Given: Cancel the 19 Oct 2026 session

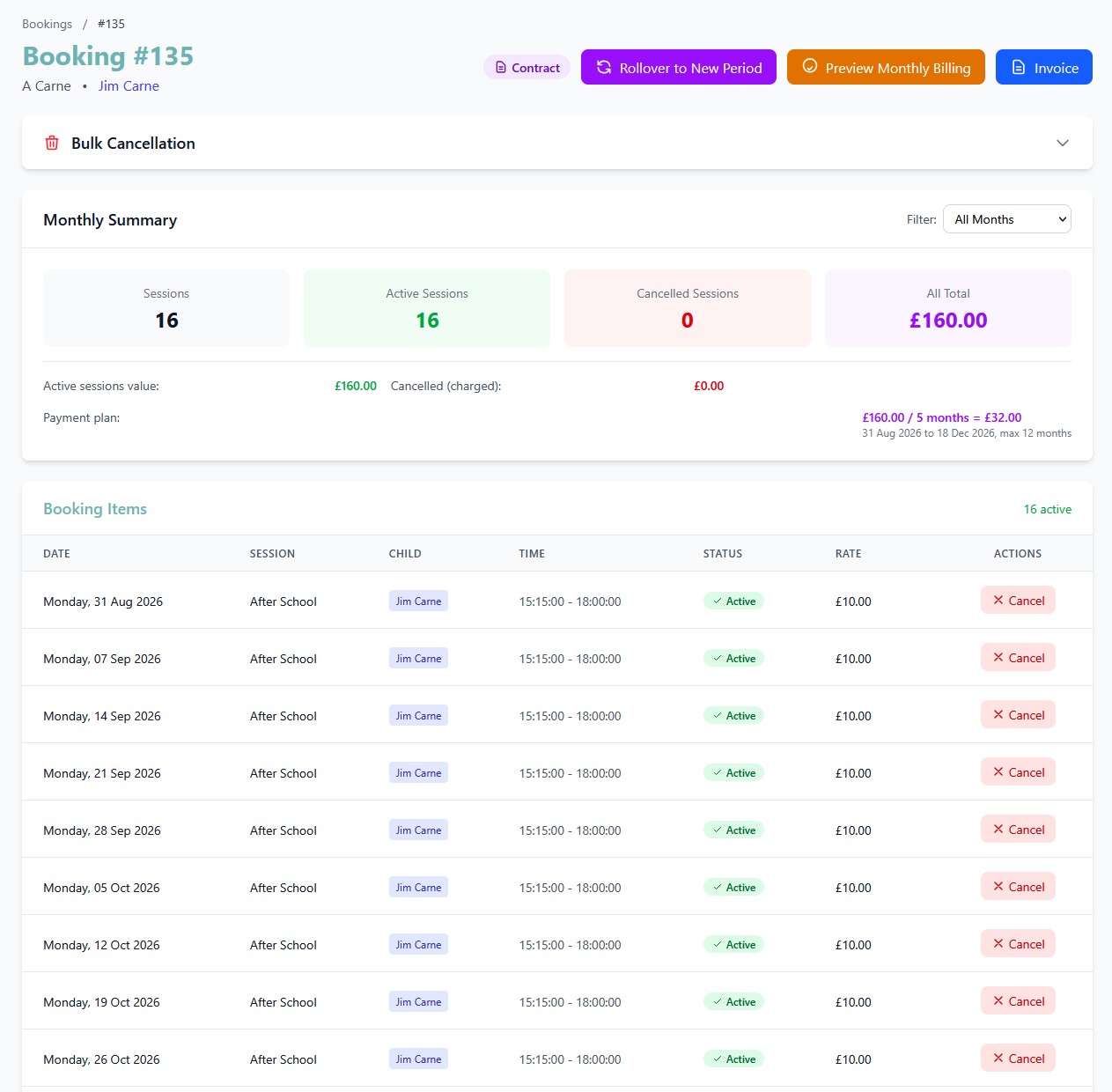Looking at the screenshot, I should click(x=1018, y=1001).
